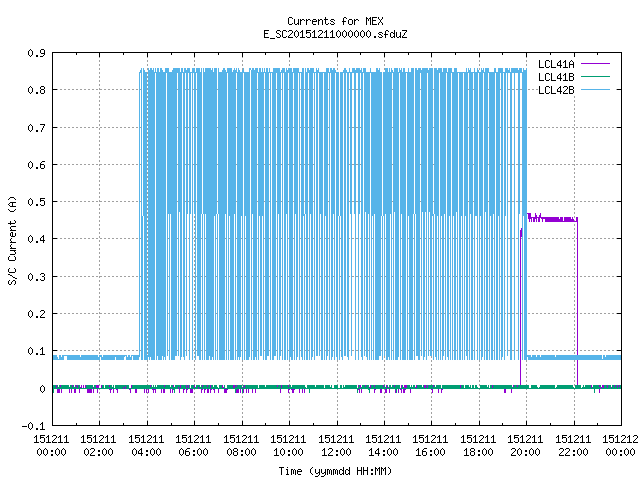Viewport: 640px width, 480px height.
Task: Click the 151211 12:00 time tick label
Action: (x=336, y=445)
